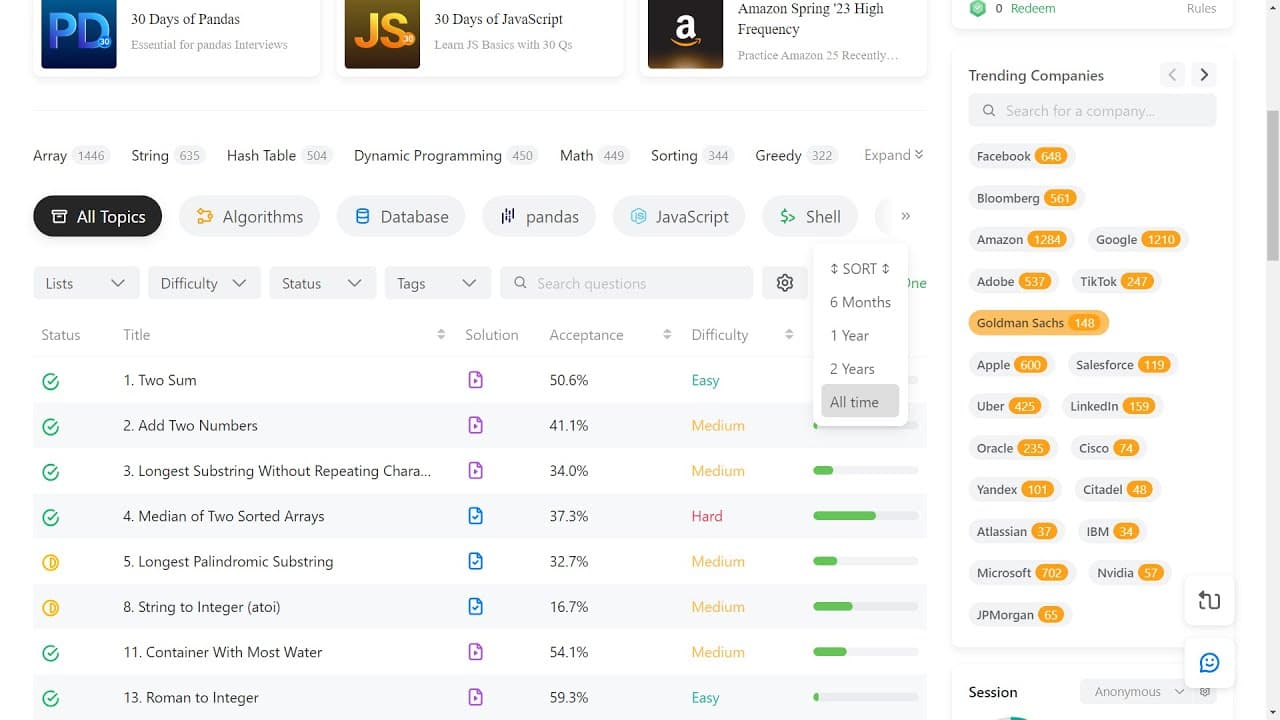The image size is (1280, 720).
Task: Open solution icon for Median of Two Sorted Arrays
Action: coord(475,516)
